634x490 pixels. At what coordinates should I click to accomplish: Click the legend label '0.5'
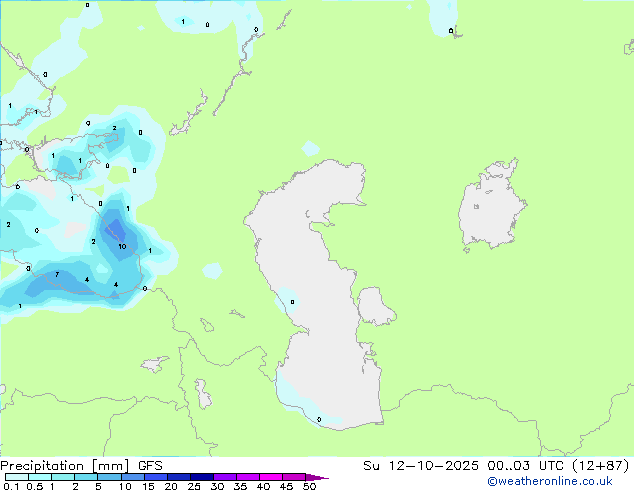point(35,486)
